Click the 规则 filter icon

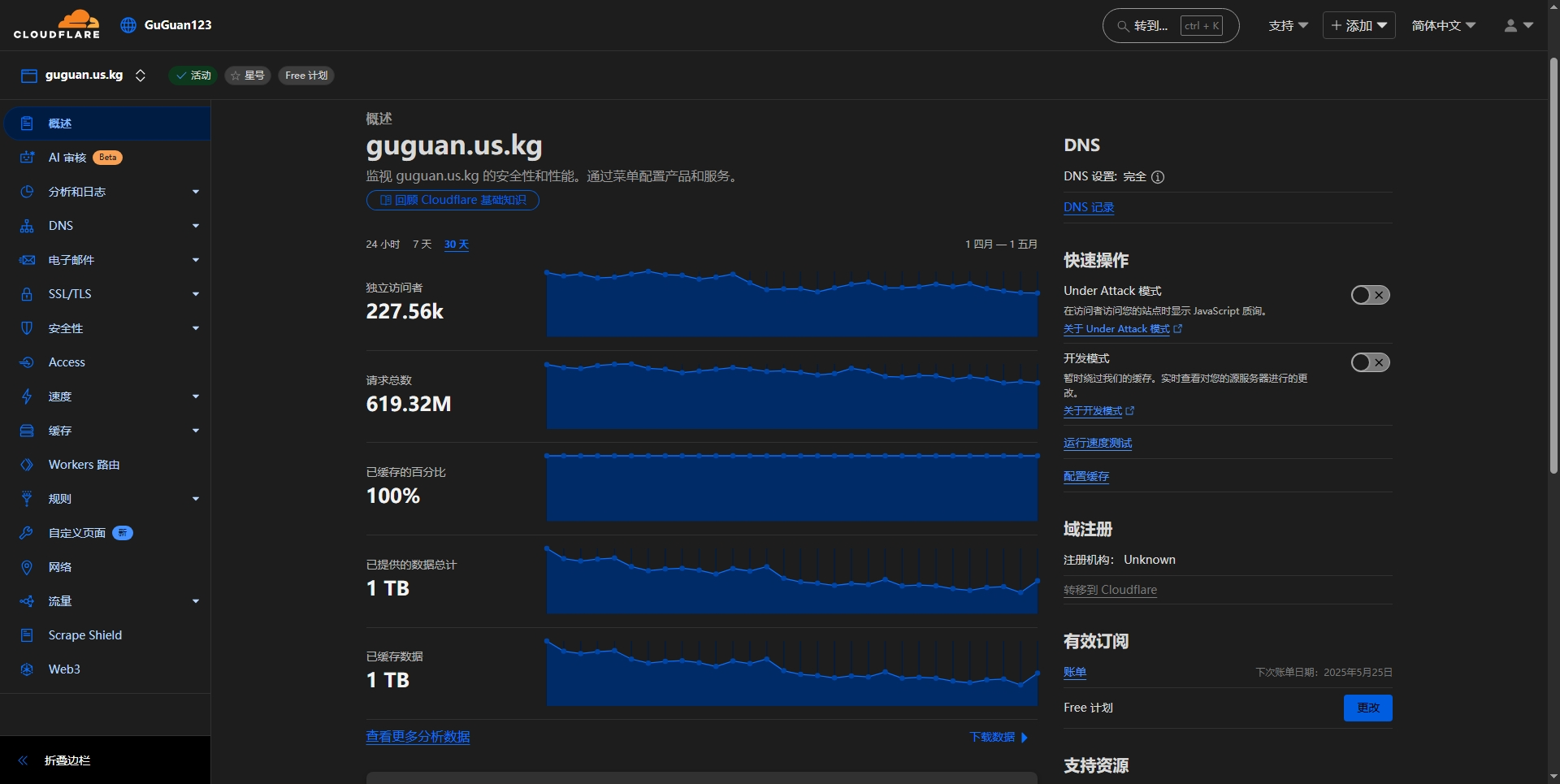(27, 499)
